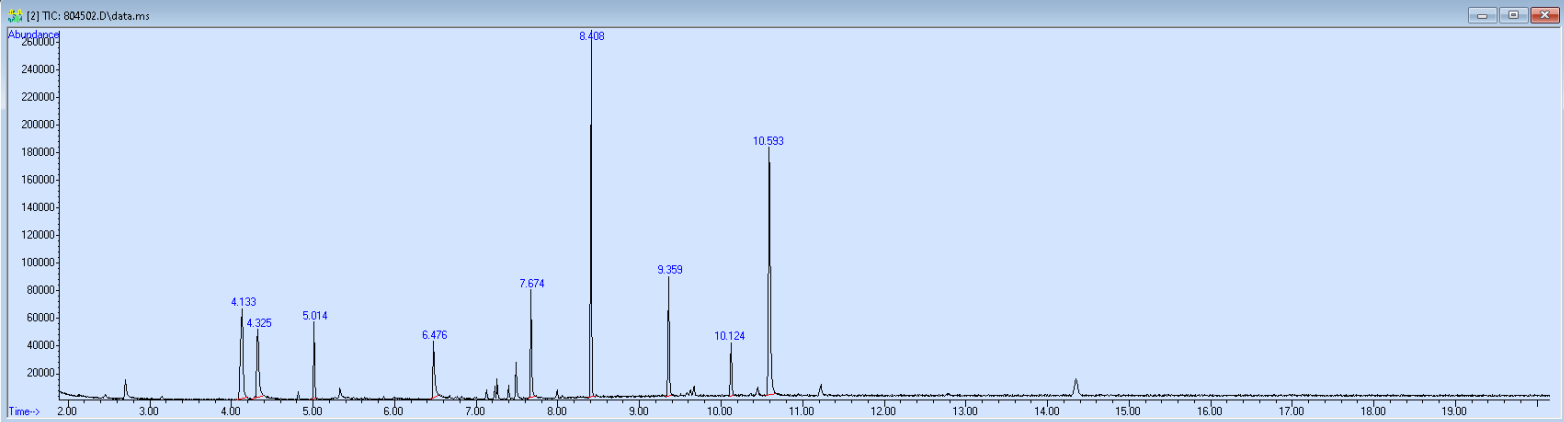Click the TIC window title icon
1564x422 pixels.
tap(14, 15)
